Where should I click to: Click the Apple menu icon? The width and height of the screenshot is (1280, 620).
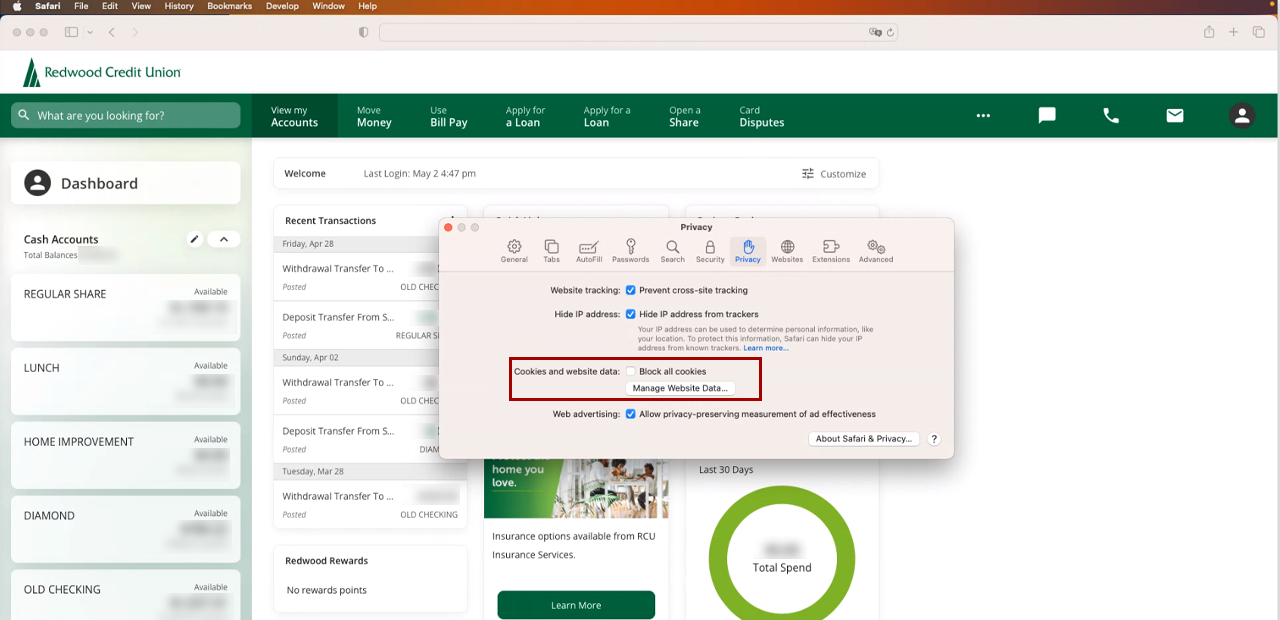tap(17, 6)
